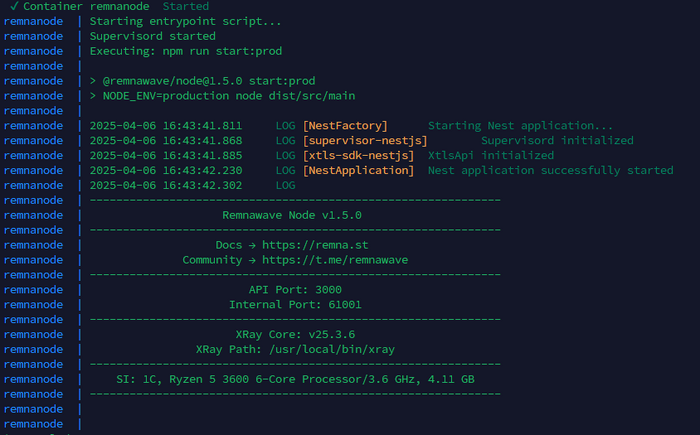Click the Remnawave Node v1.5.0 banner title
700x435 pixels.
pyautogui.click(x=292, y=215)
